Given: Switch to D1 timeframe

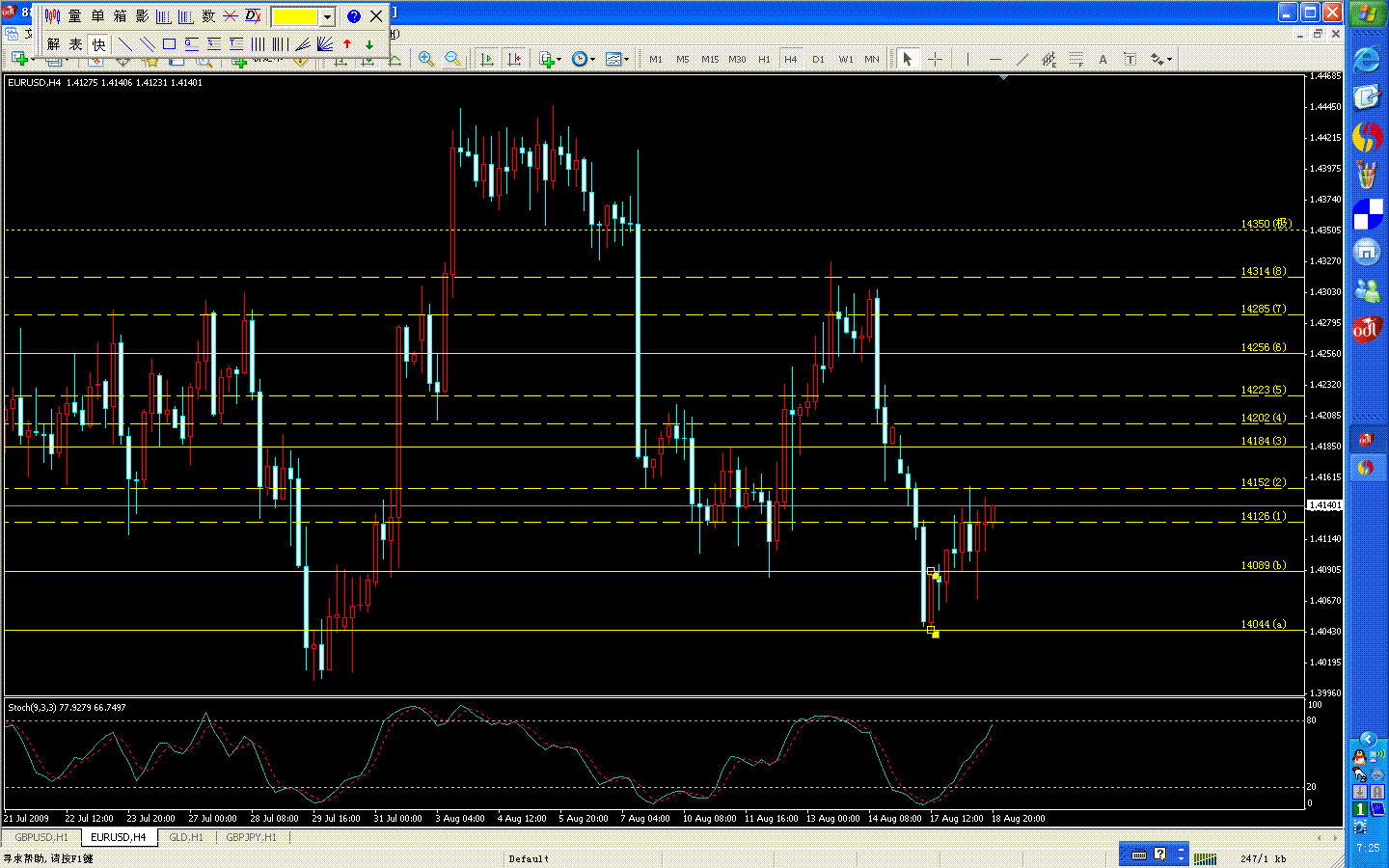Looking at the screenshot, I should coord(818,60).
